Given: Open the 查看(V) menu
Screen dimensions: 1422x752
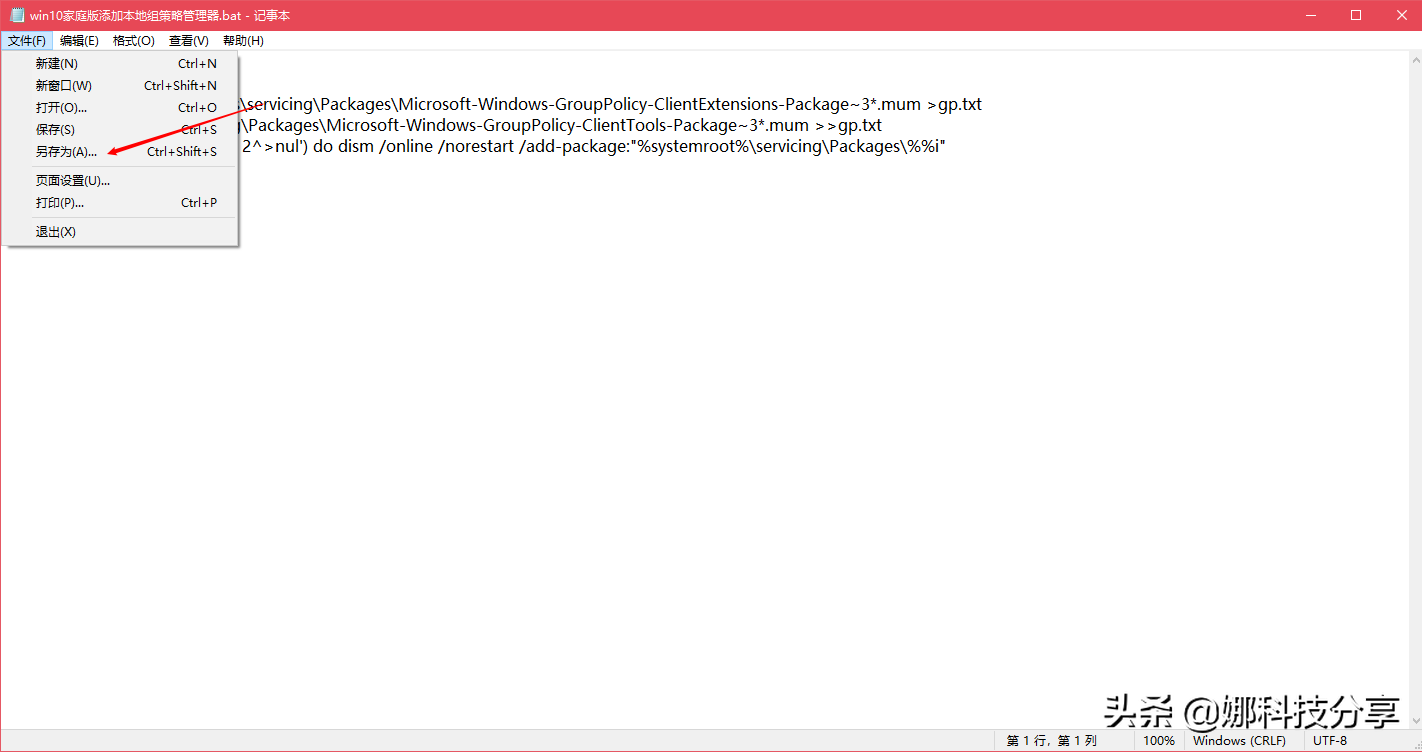Looking at the screenshot, I should (x=189, y=41).
